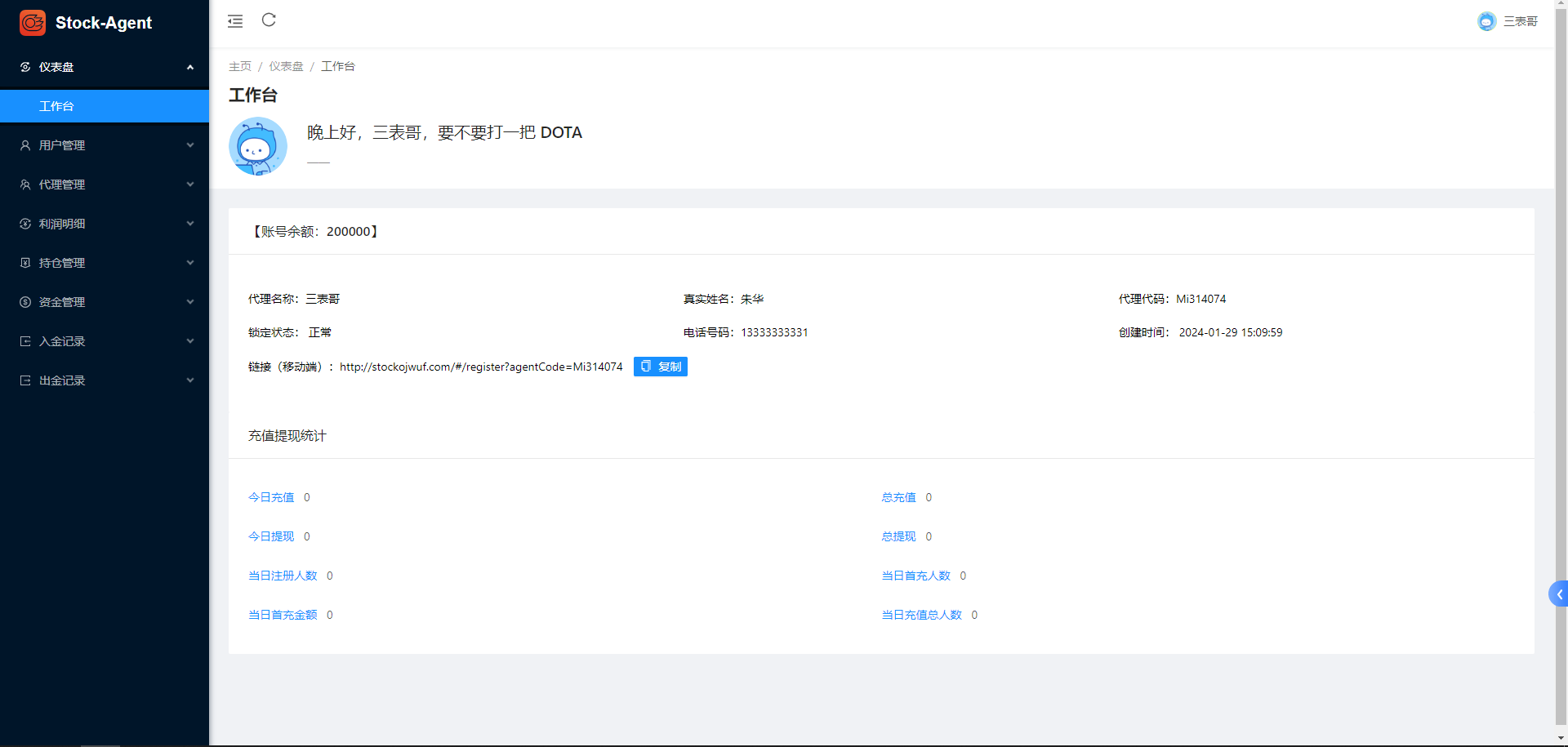Open the blue side drawer arrow tab
Image resolution: width=1568 pixels, height=747 pixels.
(x=1558, y=594)
